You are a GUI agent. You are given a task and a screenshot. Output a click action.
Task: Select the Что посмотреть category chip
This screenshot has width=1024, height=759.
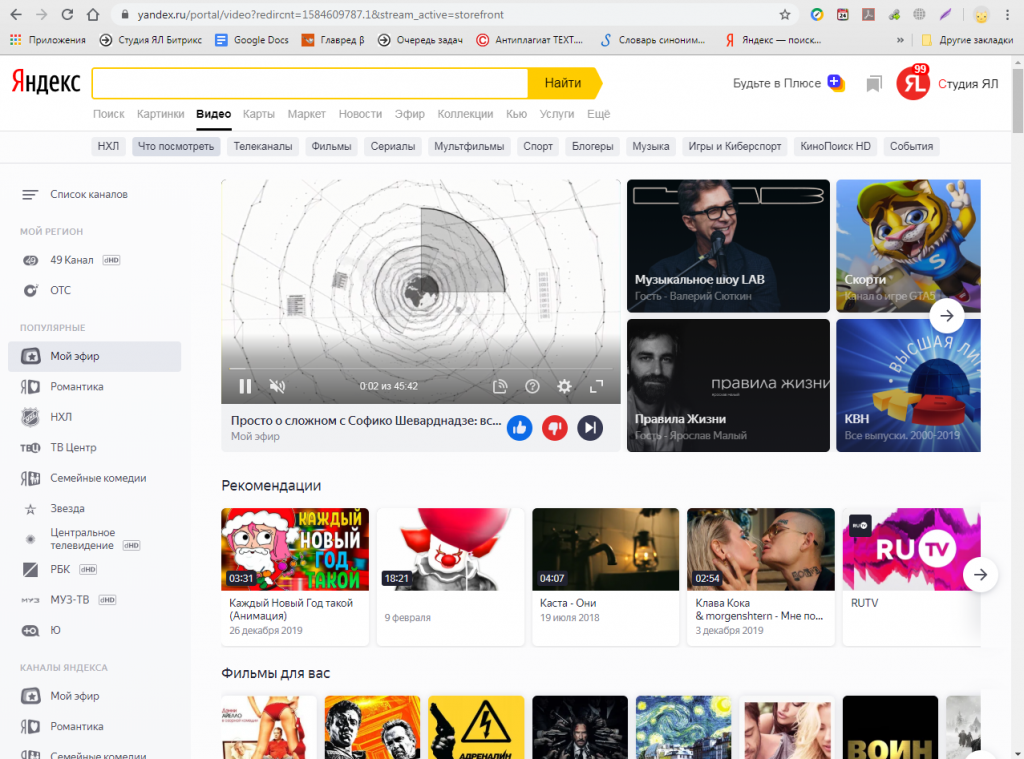tap(176, 146)
